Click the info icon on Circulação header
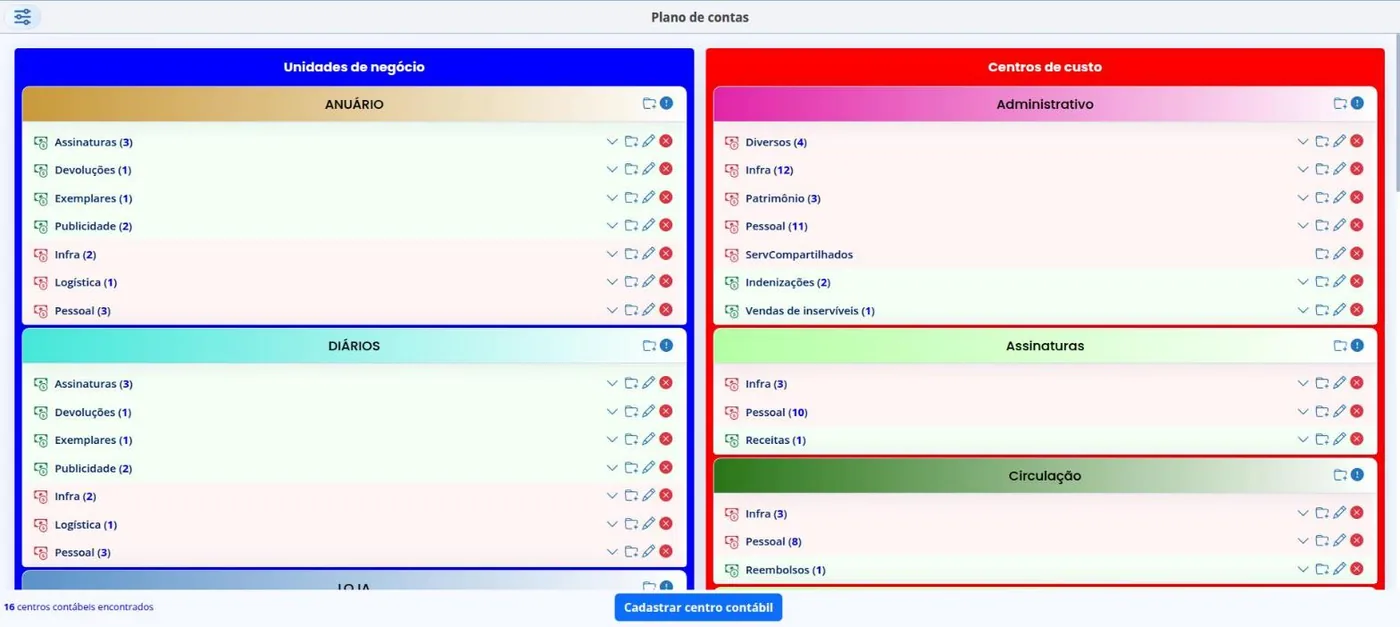Screen dimensions: 1400x627 pyautogui.click(x=1357, y=475)
